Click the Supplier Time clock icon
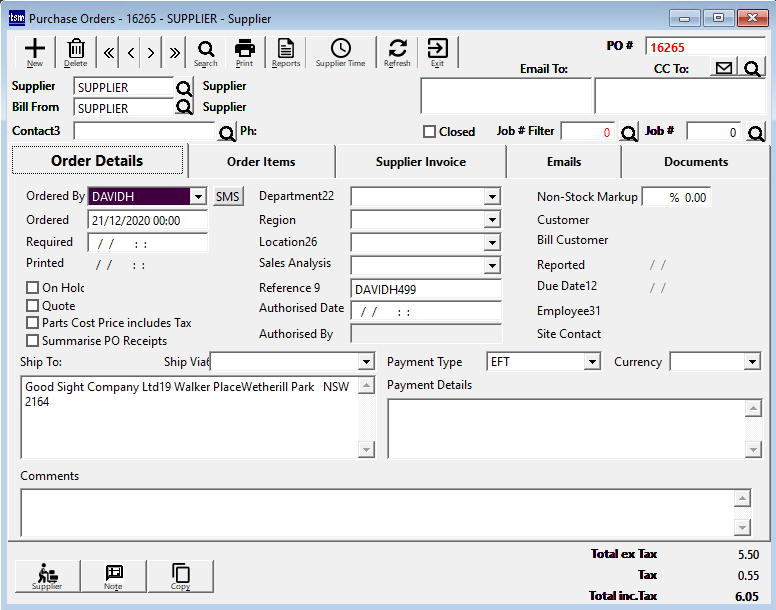 [x=341, y=50]
